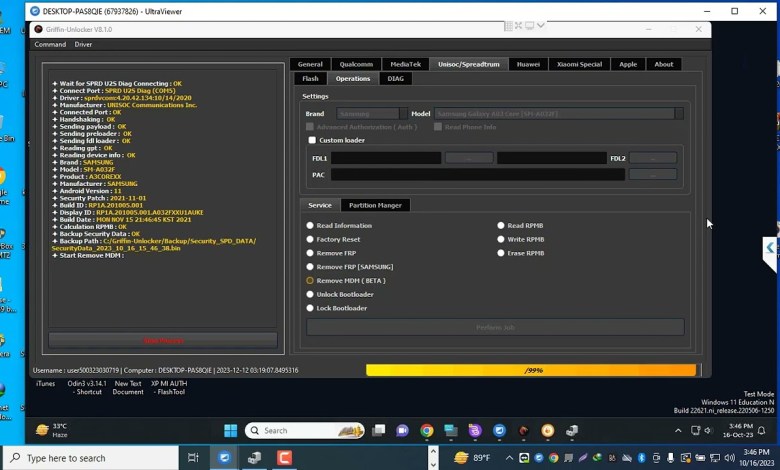Image resolution: width=780 pixels, height=470 pixels.
Task: Open the About tab
Action: [664, 64]
